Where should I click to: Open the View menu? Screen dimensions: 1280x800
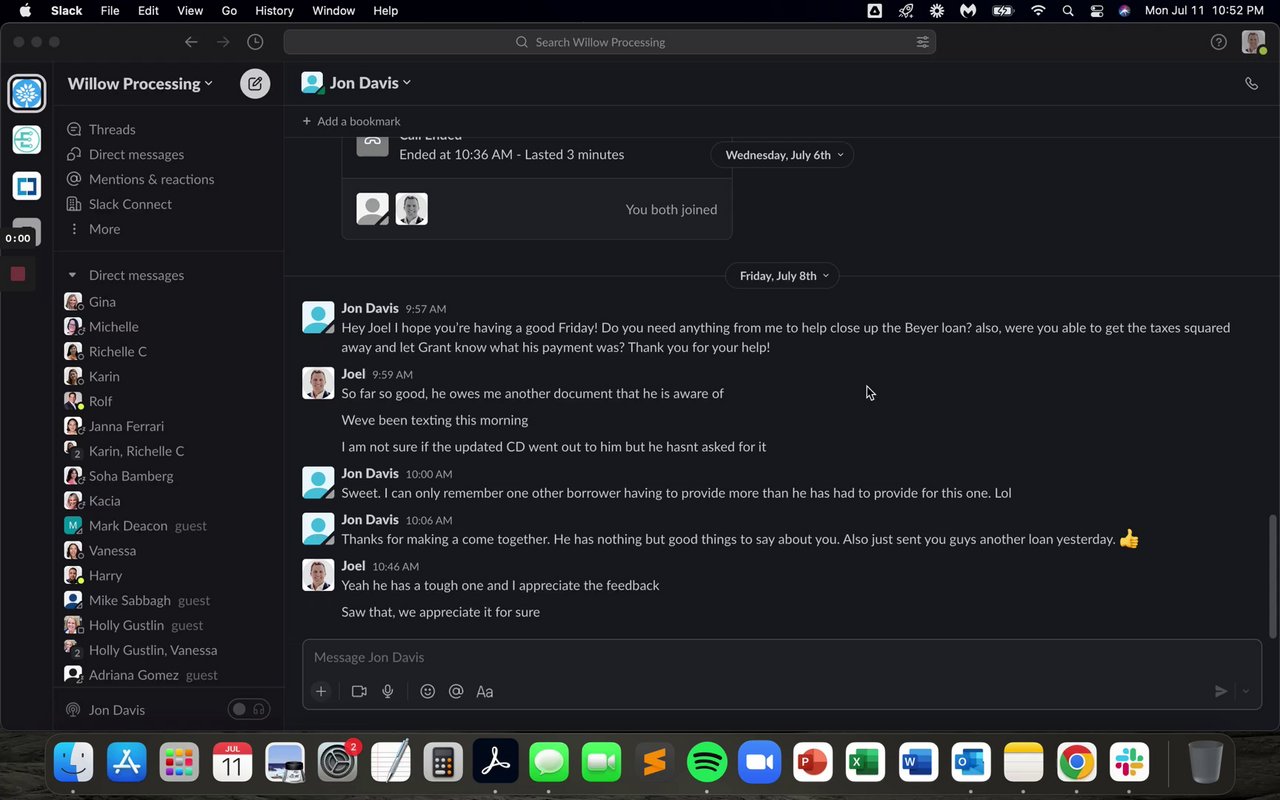190,11
